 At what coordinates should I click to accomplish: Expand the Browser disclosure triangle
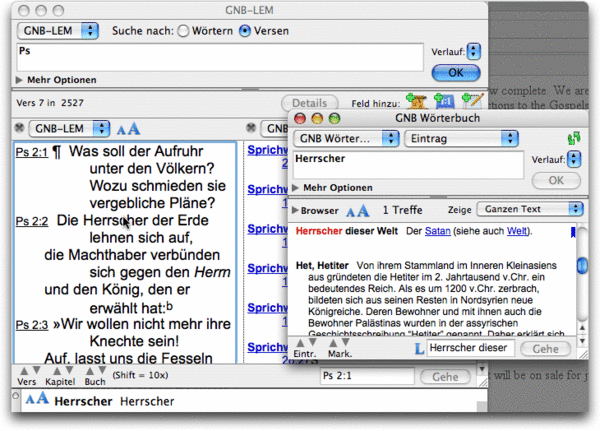295,210
